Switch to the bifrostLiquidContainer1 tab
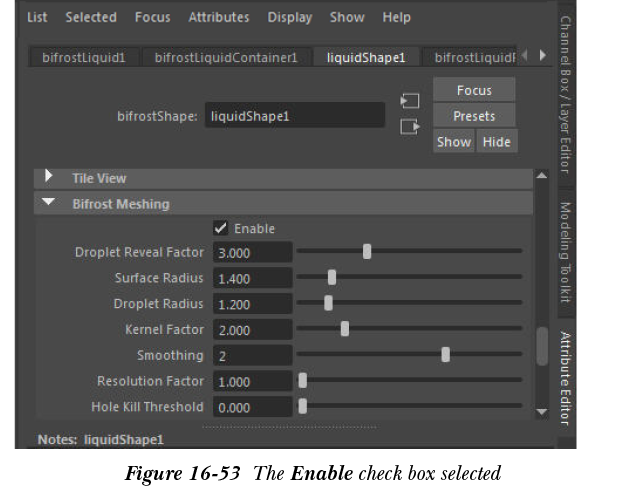Image resolution: width=627 pixels, height=488 pixels. click(226, 57)
